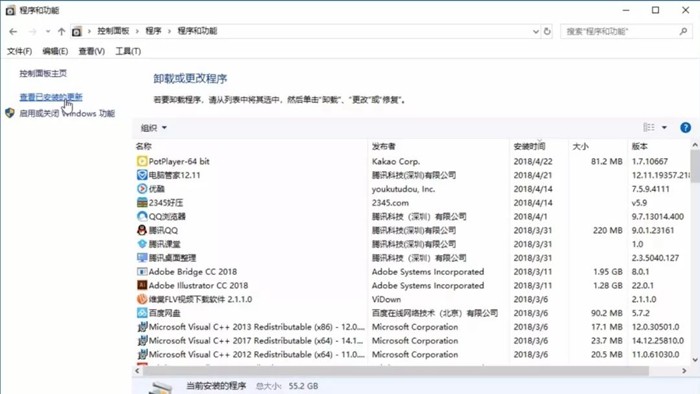Navigate to 控制面板 breadcrumb
This screenshot has height=394, width=700.
pyautogui.click(x=113, y=31)
